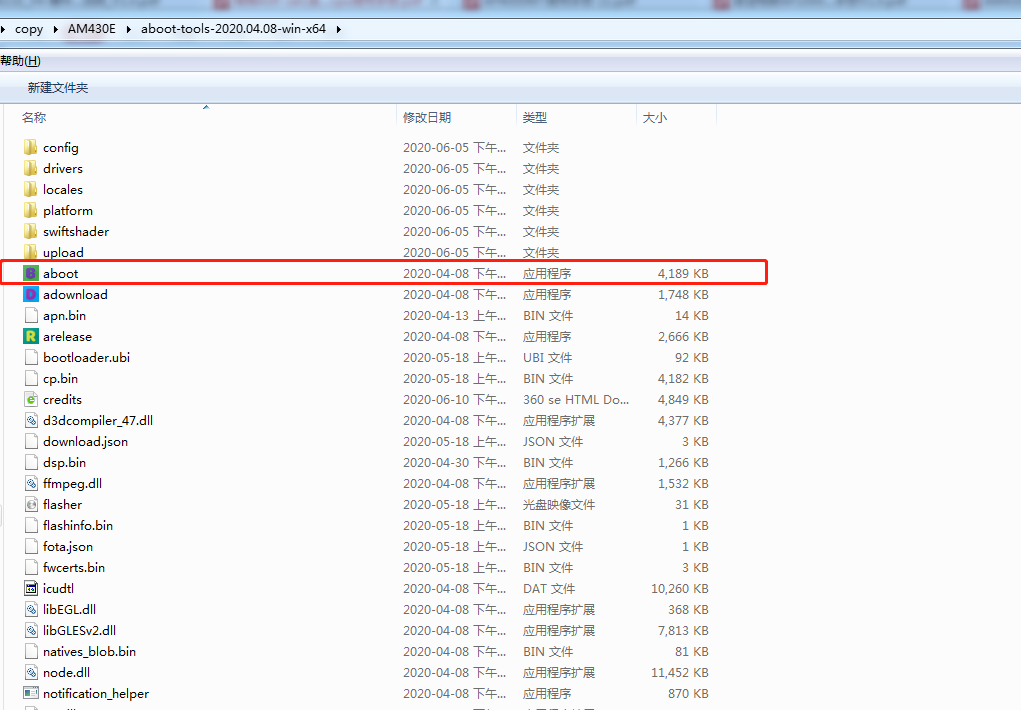Click the upload folder icon
The height and width of the screenshot is (710, 1021).
31,252
